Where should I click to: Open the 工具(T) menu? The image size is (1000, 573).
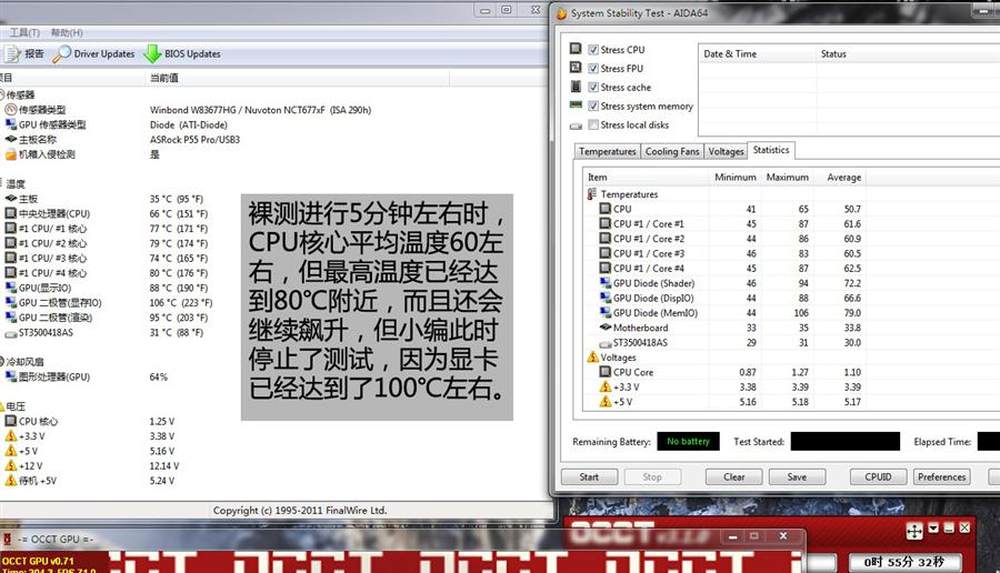tap(24, 33)
